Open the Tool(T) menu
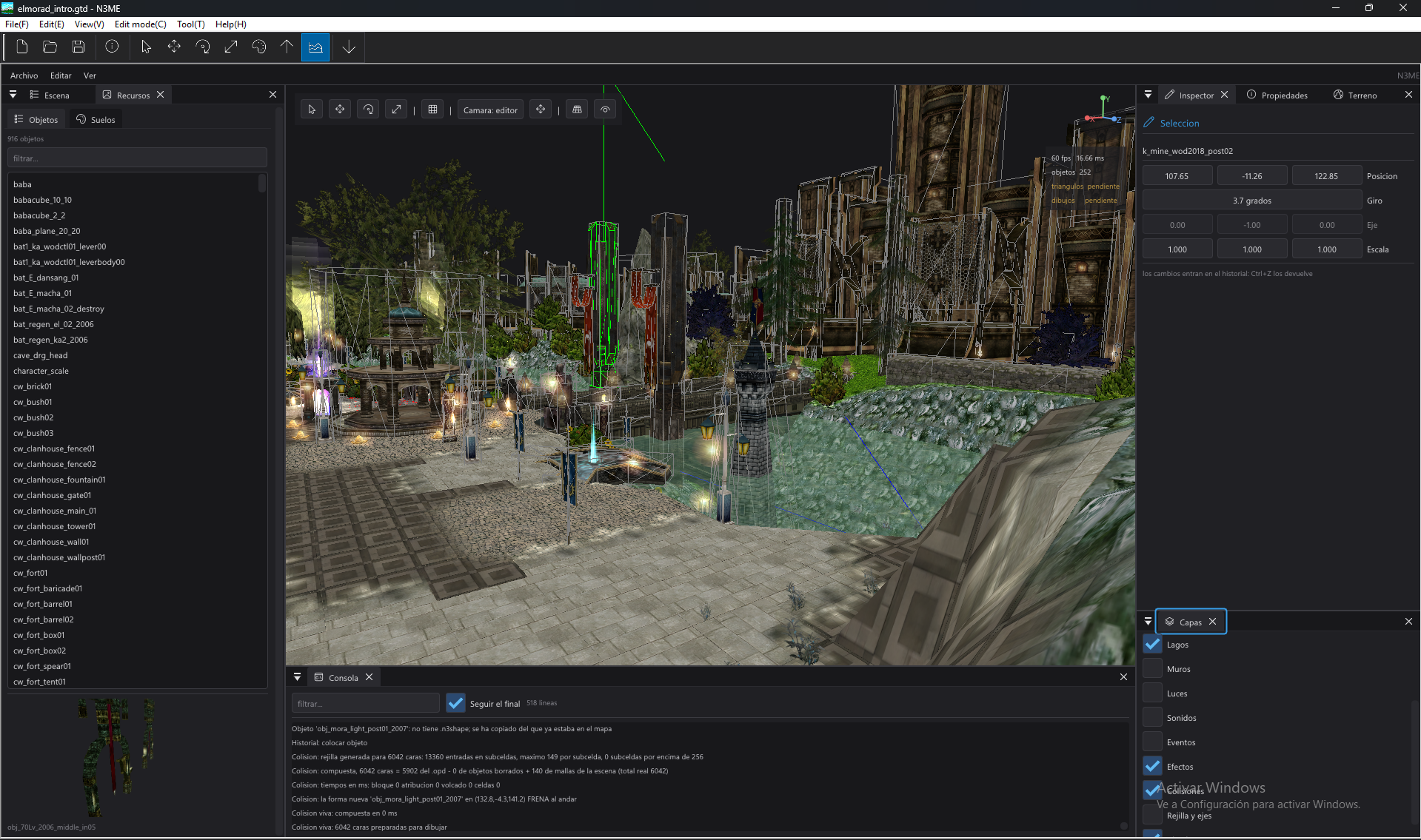The image size is (1421, 840). pyautogui.click(x=191, y=24)
